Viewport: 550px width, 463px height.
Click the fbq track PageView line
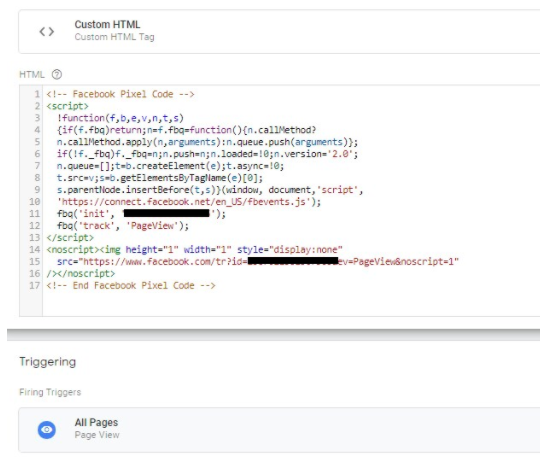tap(123, 226)
